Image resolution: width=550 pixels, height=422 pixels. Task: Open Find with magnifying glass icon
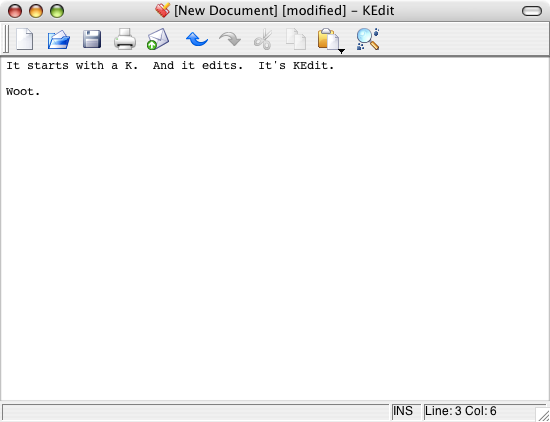click(x=368, y=39)
